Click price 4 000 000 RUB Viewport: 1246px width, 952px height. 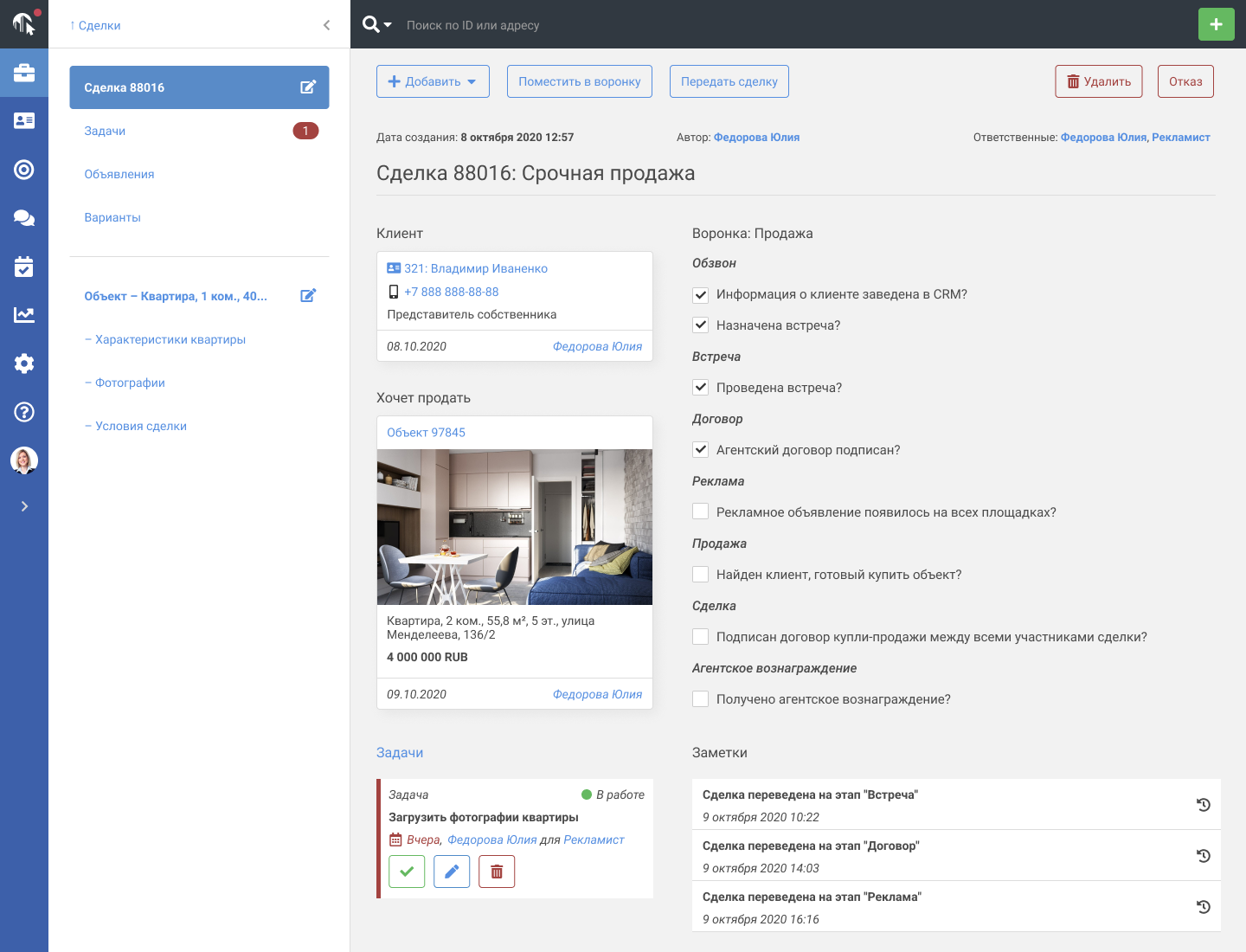point(427,657)
